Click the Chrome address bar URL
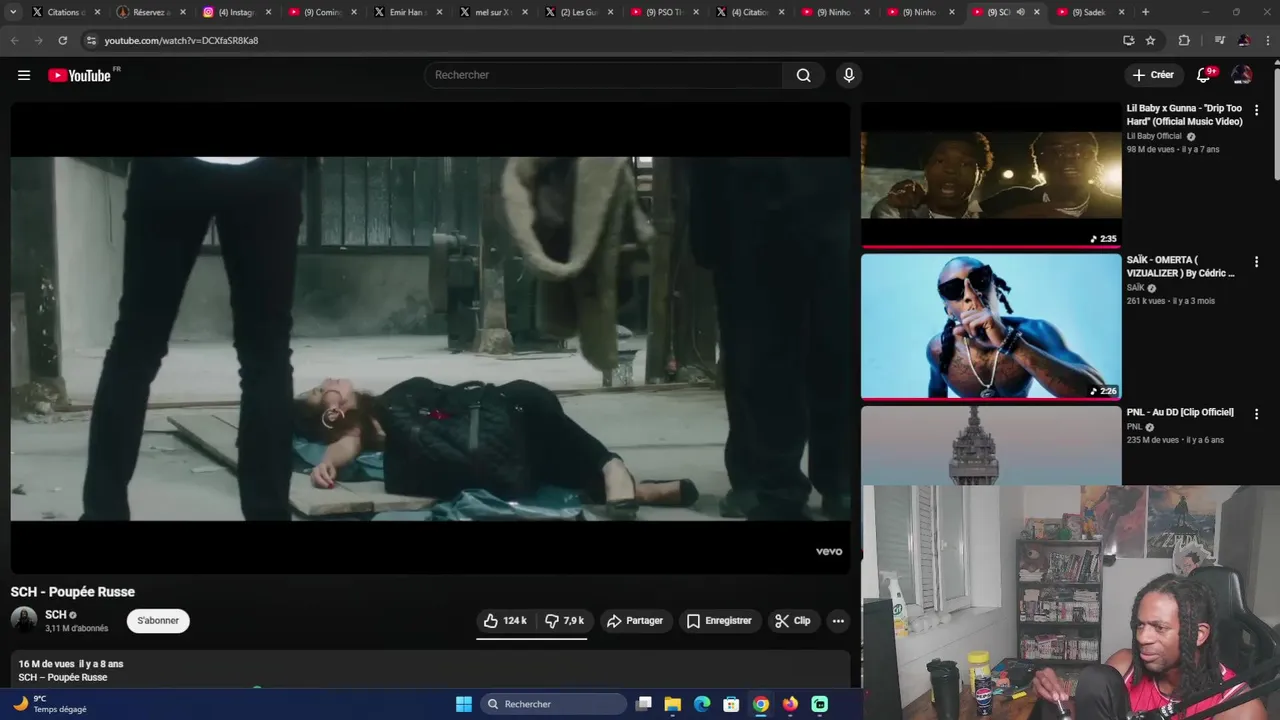The height and width of the screenshot is (720, 1280). click(181, 40)
